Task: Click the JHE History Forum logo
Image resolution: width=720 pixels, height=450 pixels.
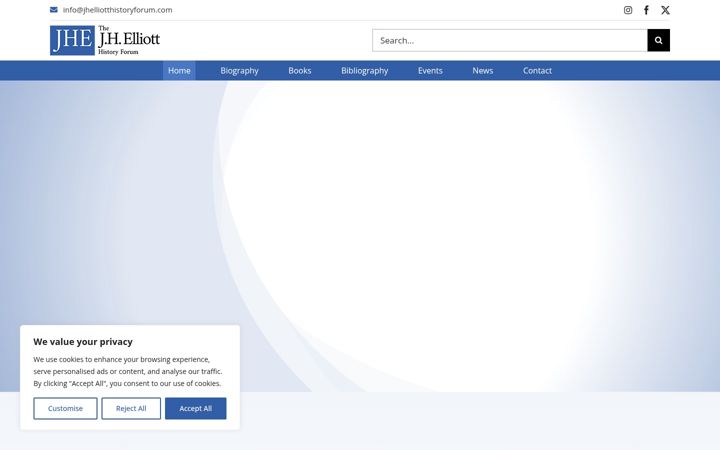Action: pos(105,40)
